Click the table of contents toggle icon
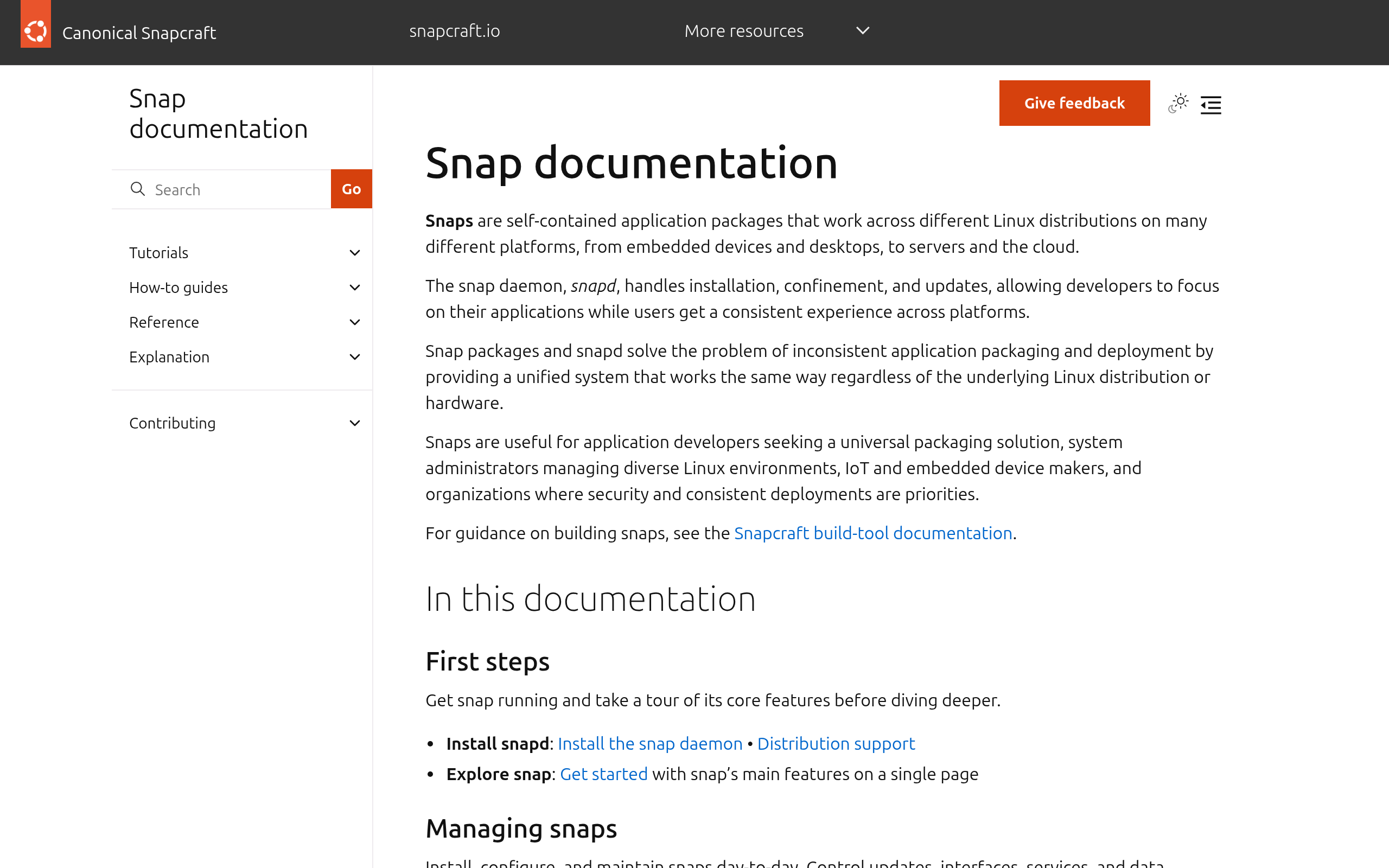 [1210, 105]
